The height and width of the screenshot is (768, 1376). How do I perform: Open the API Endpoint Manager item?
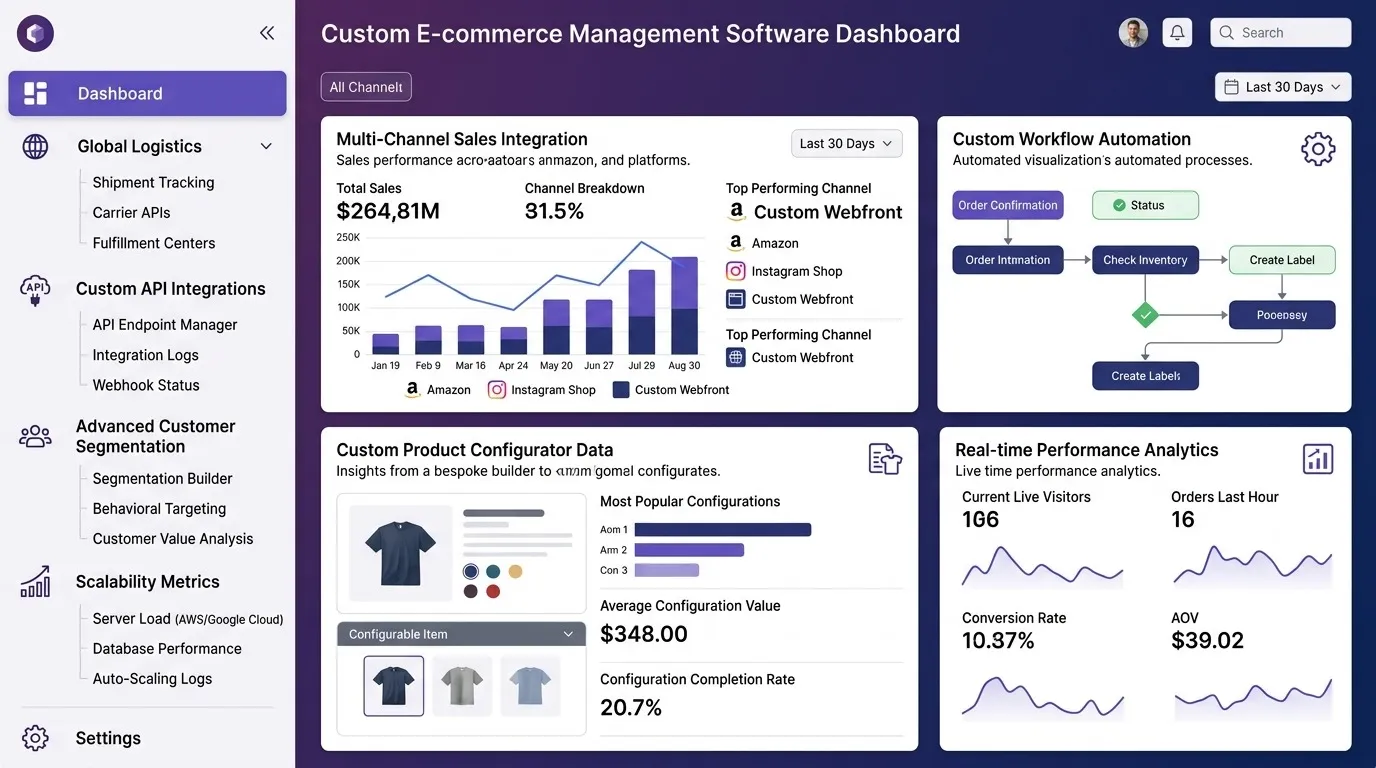(165, 325)
